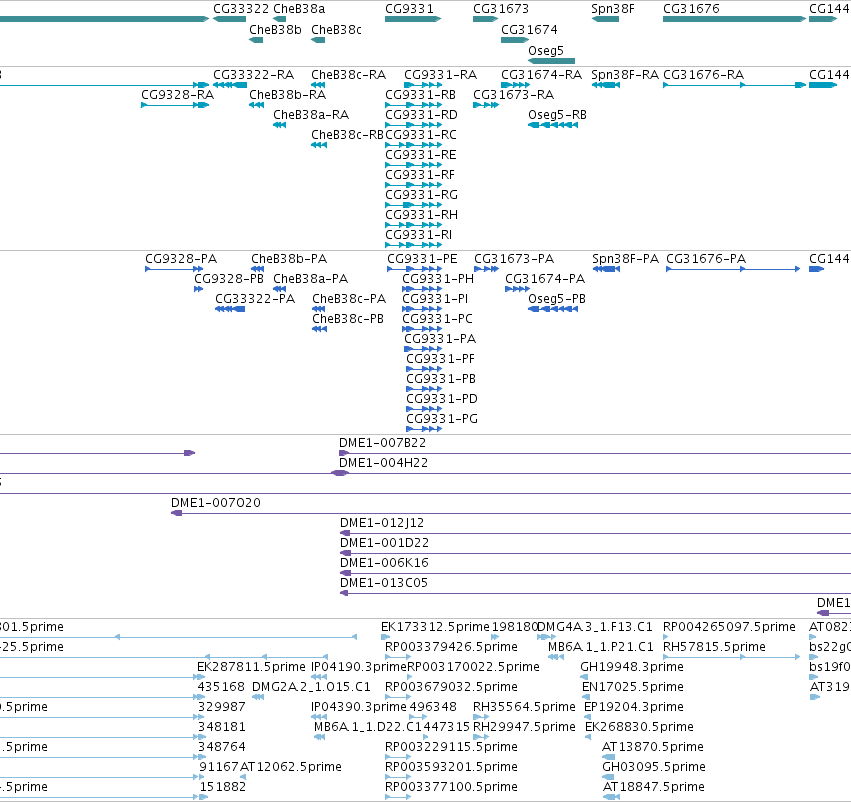The image size is (851, 802).
Task: Click transcript CG9331-RF label
Action: (x=420, y=175)
